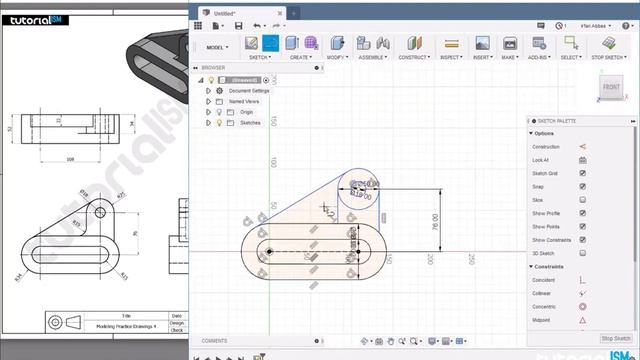Collapse the Options section in Sketch Palette
Image resolution: width=640 pixels, height=360 pixels.
pyautogui.click(x=531, y=133)
